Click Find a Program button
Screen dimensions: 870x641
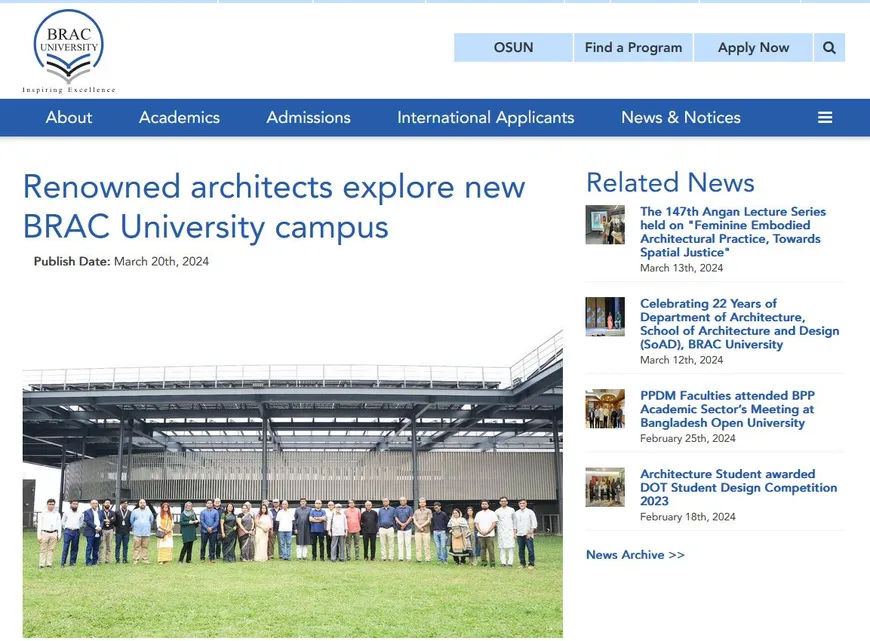click(x=633, y=48)
